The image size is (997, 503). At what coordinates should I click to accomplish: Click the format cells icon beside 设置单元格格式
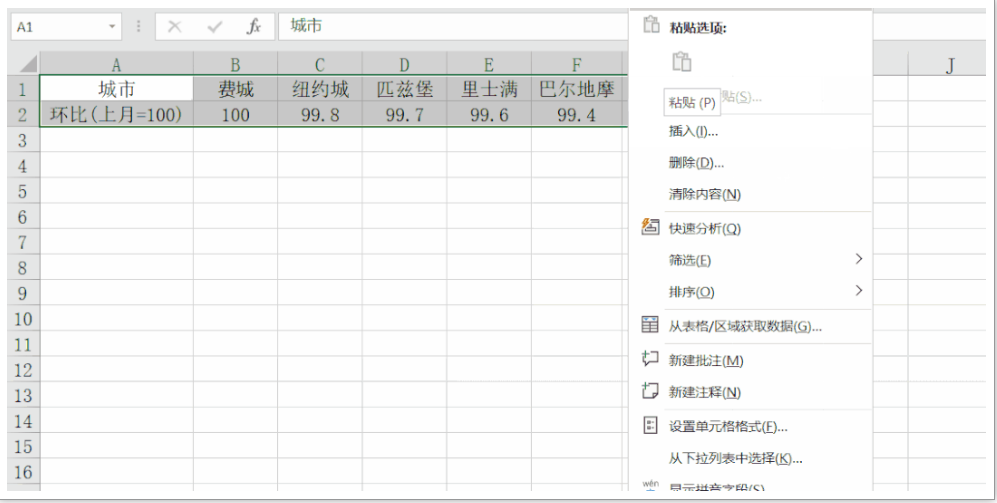[650, 425]
